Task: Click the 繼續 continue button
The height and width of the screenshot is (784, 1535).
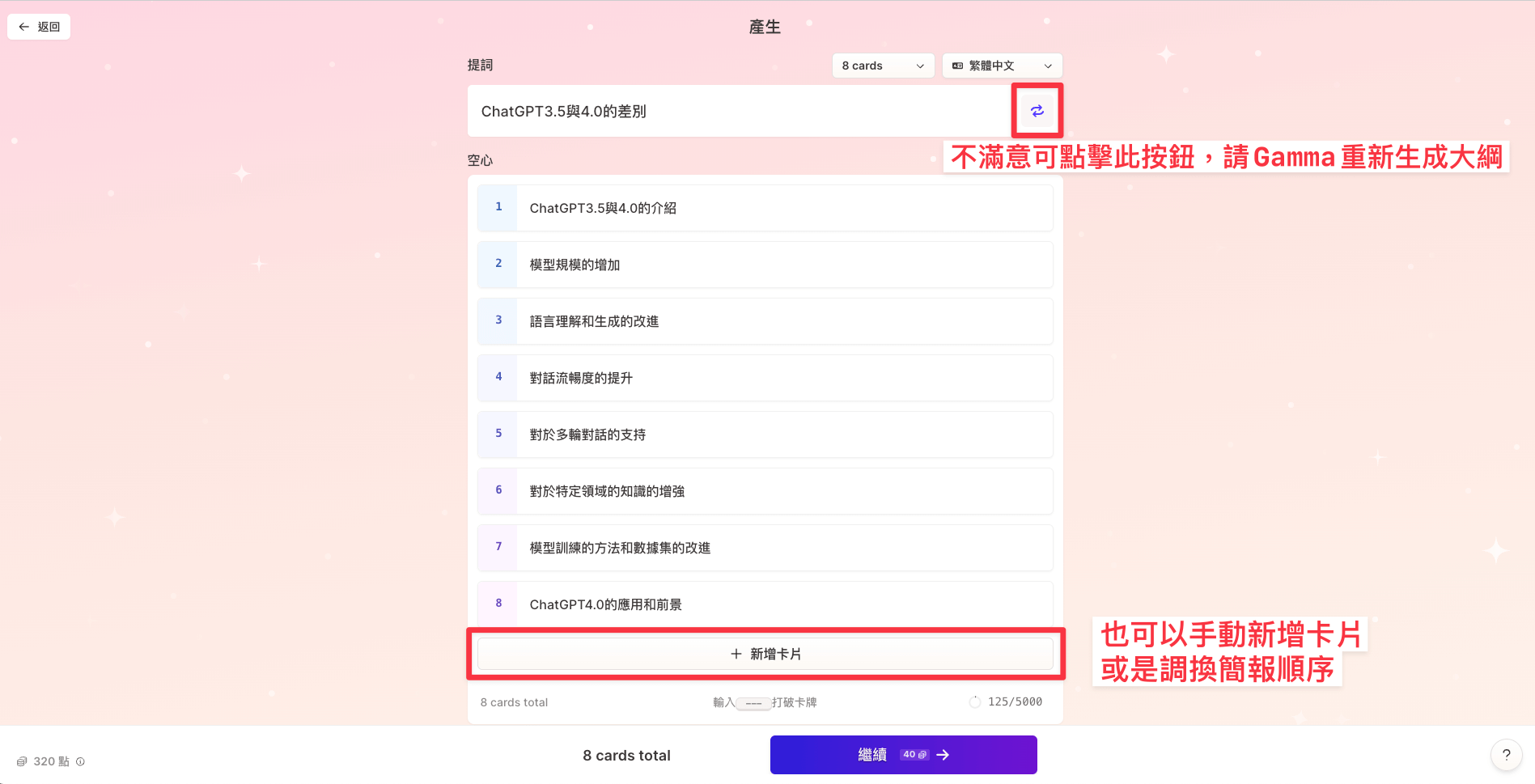Action: pyautogui.click(x=903, y=755)
